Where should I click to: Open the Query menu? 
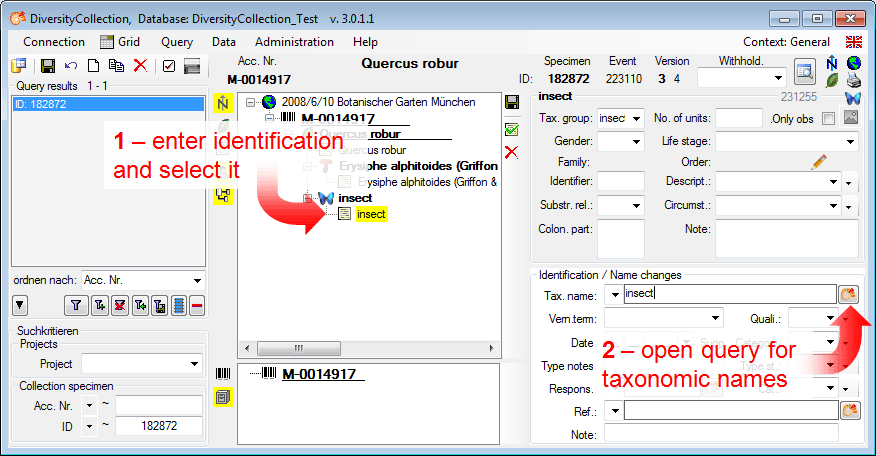click(x=176, y=42)
